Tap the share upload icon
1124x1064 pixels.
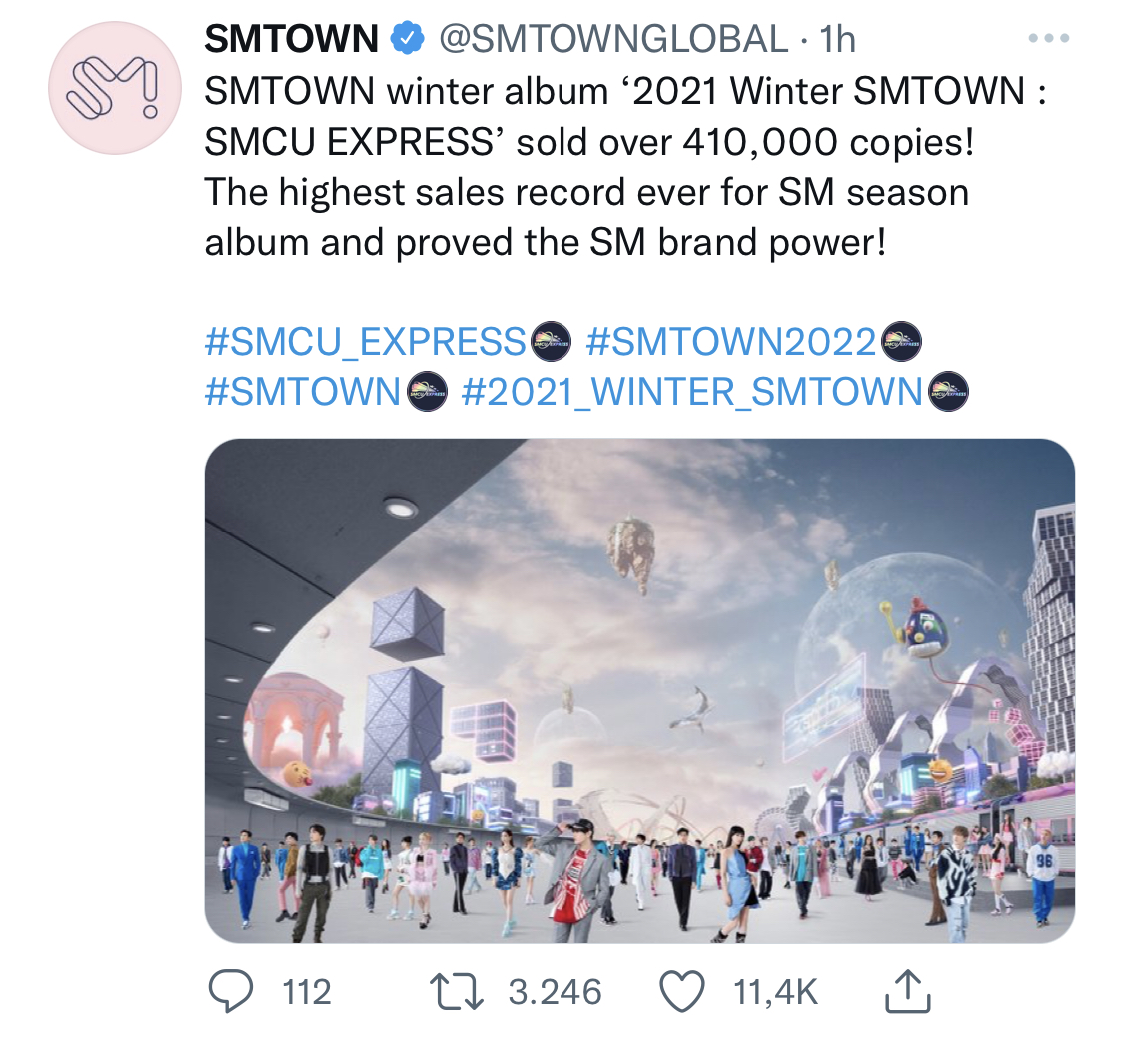(x=908, y=991)
